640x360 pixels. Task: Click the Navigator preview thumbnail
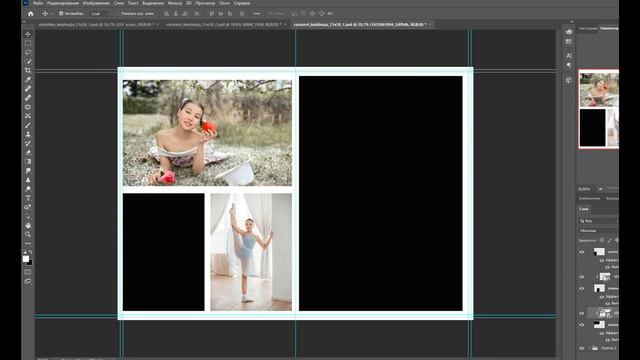click(599, 109)
